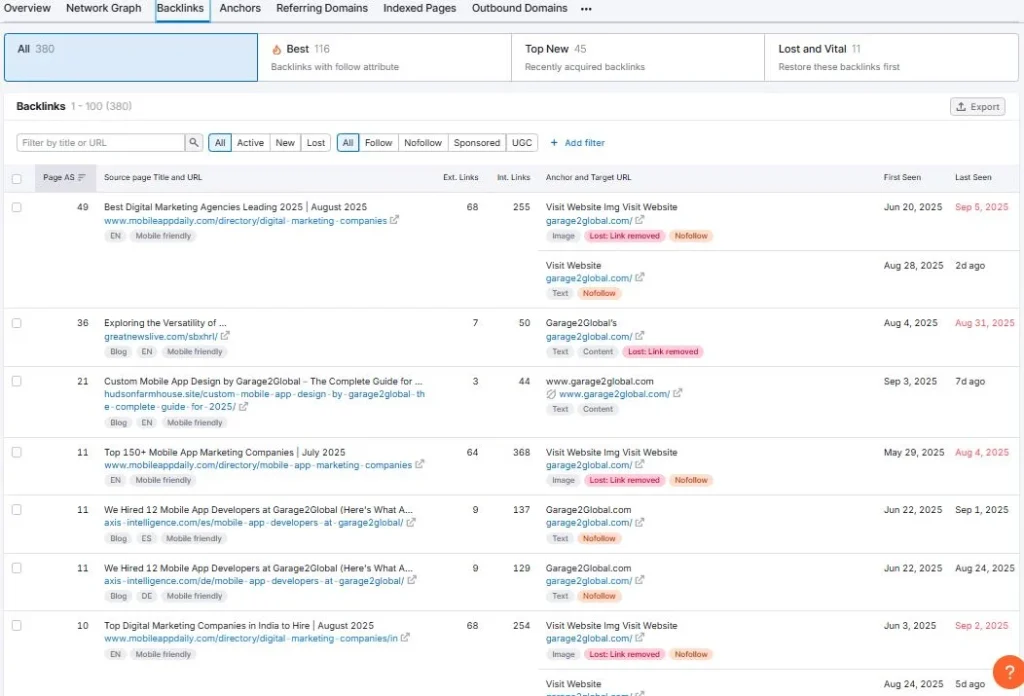Check the row for Best Digital Marketing Agencies
The height and width of the screenshot is (696, 1024).
(x=16, y=207)
